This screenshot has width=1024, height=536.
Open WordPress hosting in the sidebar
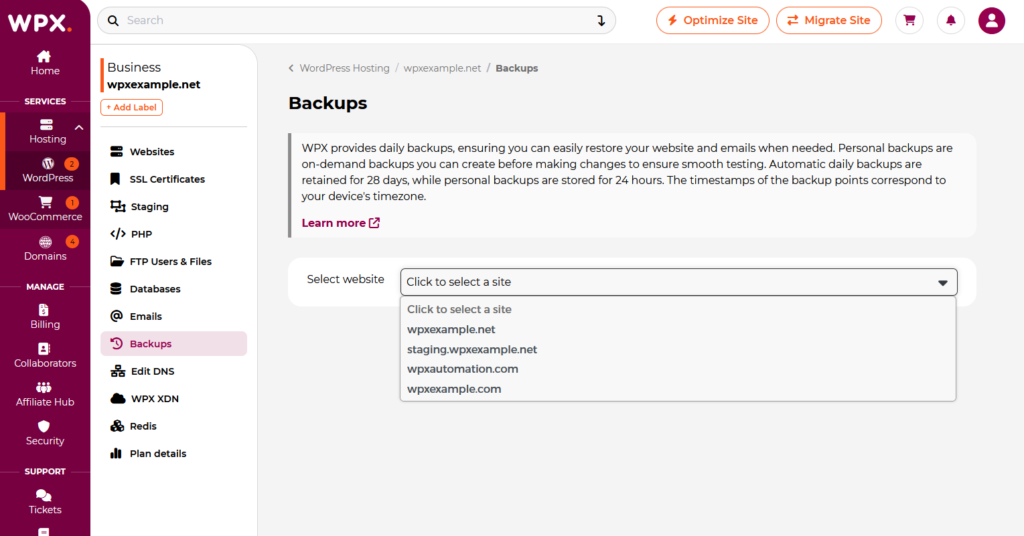coord(47,170)
